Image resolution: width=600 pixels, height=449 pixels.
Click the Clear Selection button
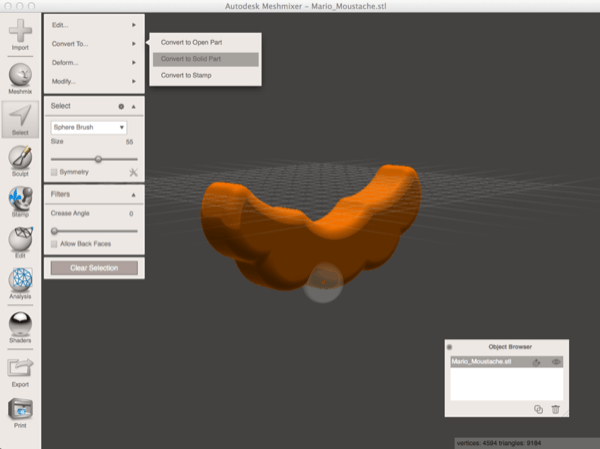tap(94, 268)
